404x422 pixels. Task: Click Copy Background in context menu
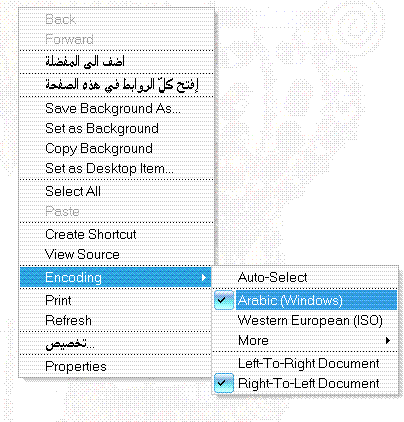click(116, 149)
